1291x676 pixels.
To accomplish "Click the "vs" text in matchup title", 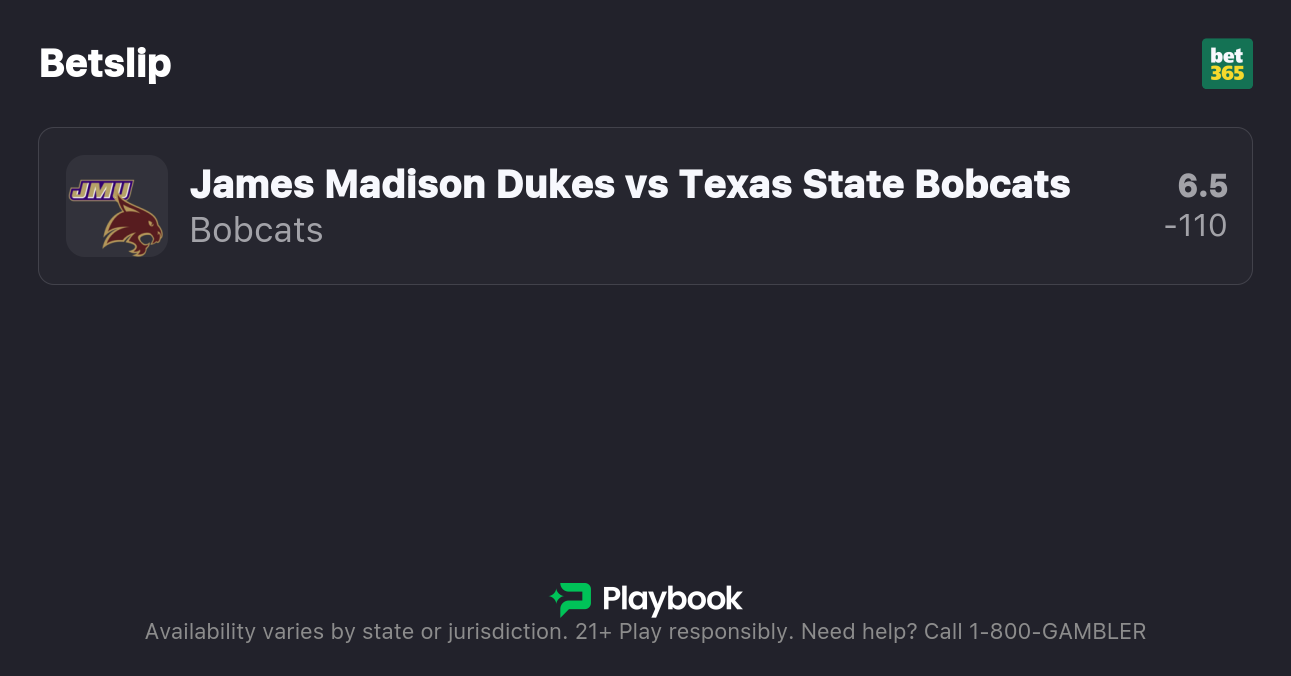I will [x=647, y=184].
